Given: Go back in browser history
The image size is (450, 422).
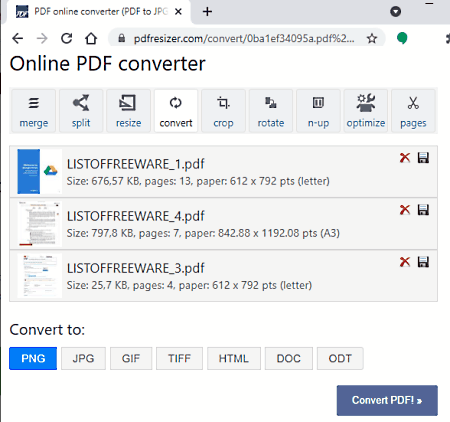Looking at the screenshot, I should coord(17,39).
